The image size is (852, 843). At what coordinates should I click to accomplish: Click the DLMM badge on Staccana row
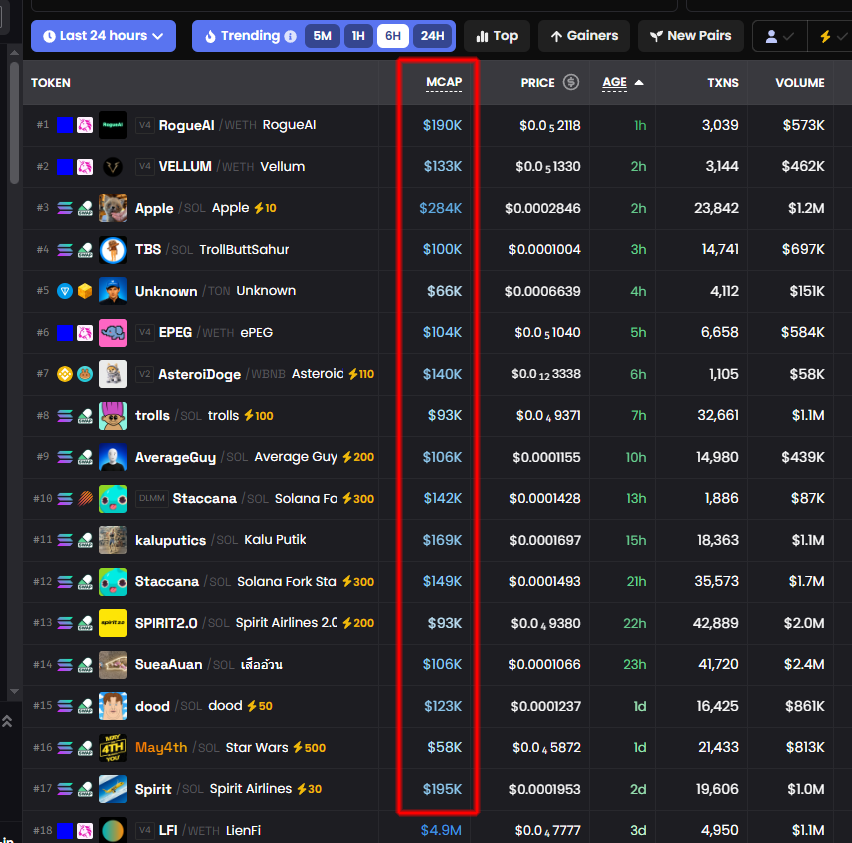[152, 498]
